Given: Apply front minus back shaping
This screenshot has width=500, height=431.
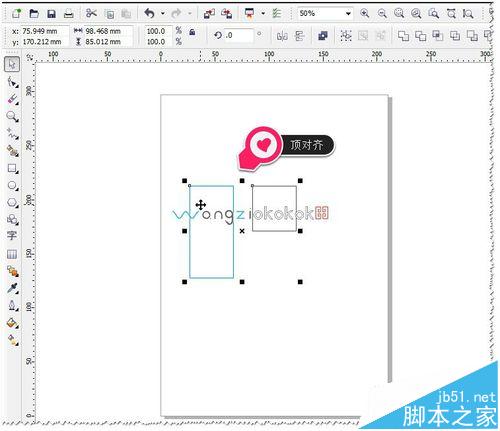Looking at the screenshot, I should (x=472, y=35).
